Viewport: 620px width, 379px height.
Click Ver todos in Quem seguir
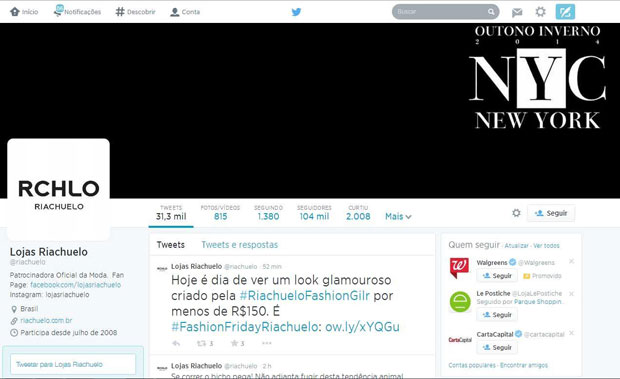[546, 246]
